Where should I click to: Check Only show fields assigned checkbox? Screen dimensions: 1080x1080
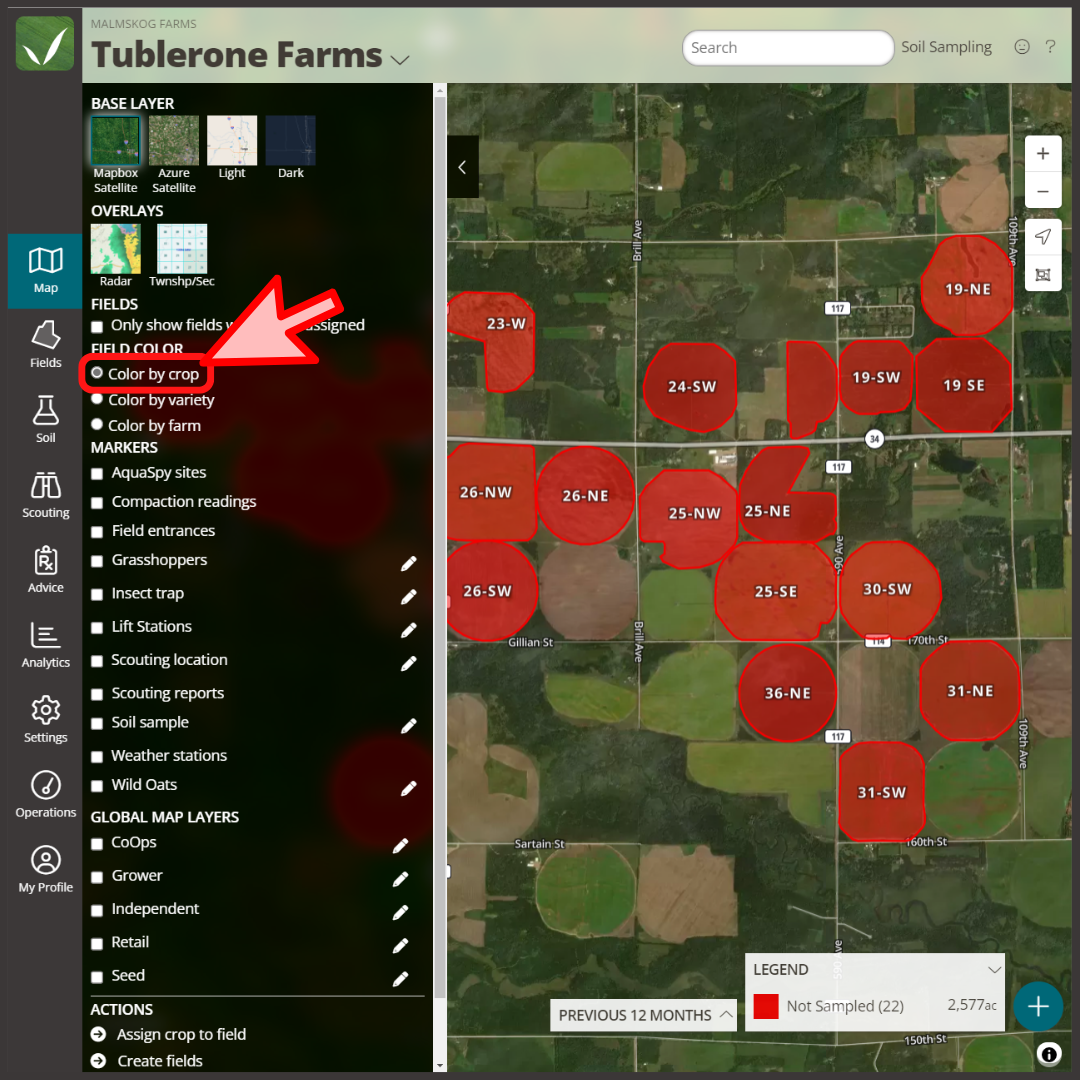97,326
